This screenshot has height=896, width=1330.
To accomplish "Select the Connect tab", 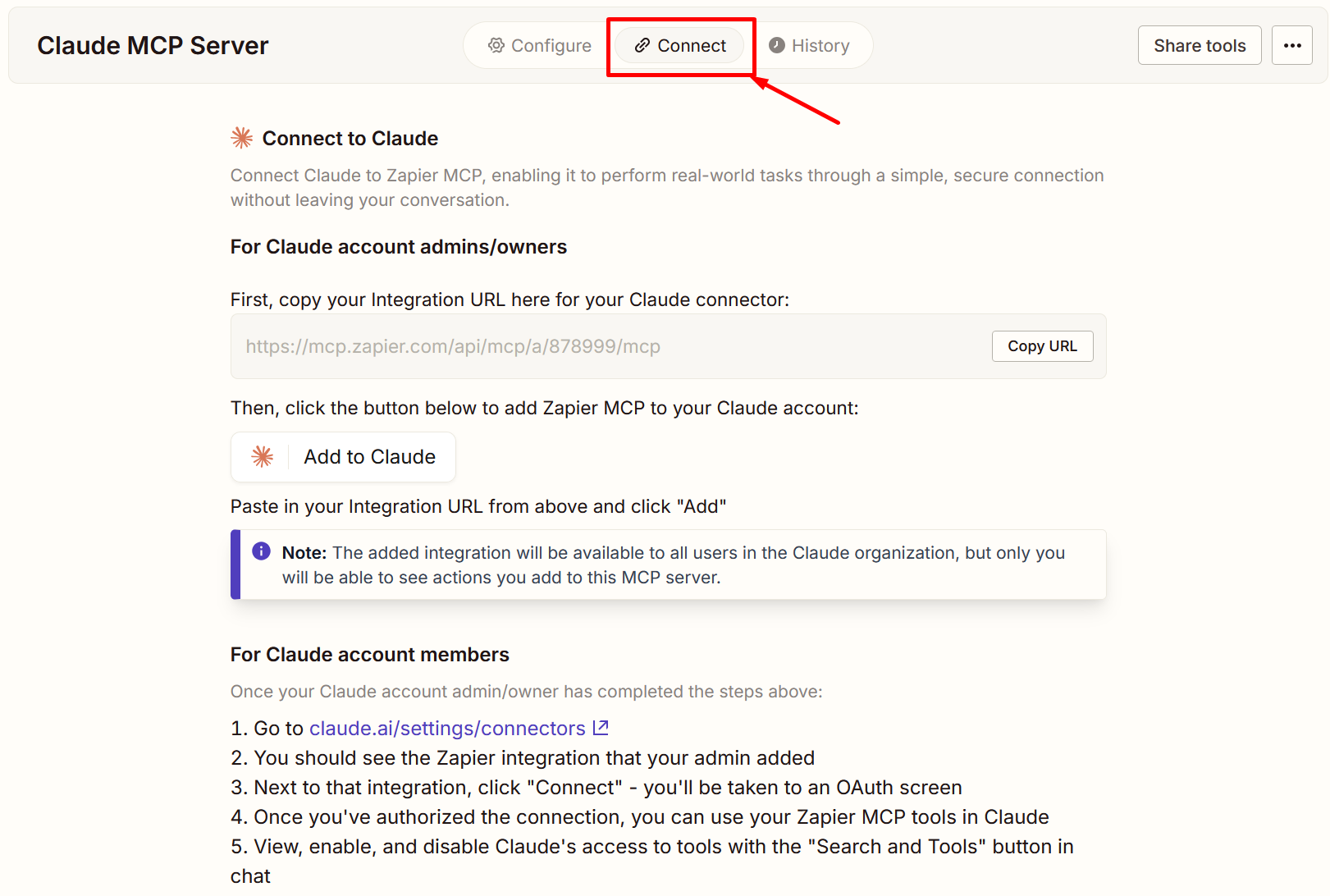I will point(680,45).
